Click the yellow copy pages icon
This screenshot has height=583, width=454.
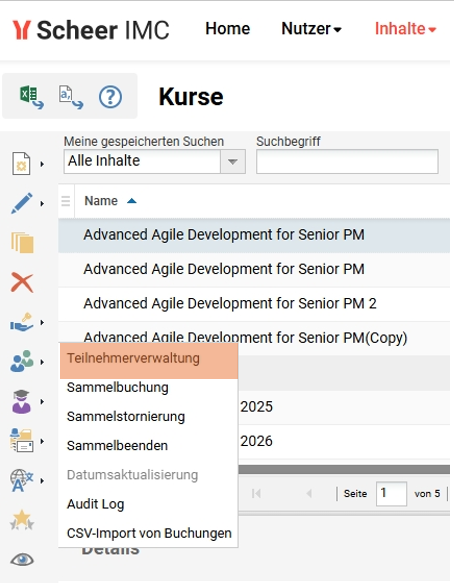click(22, 242)
